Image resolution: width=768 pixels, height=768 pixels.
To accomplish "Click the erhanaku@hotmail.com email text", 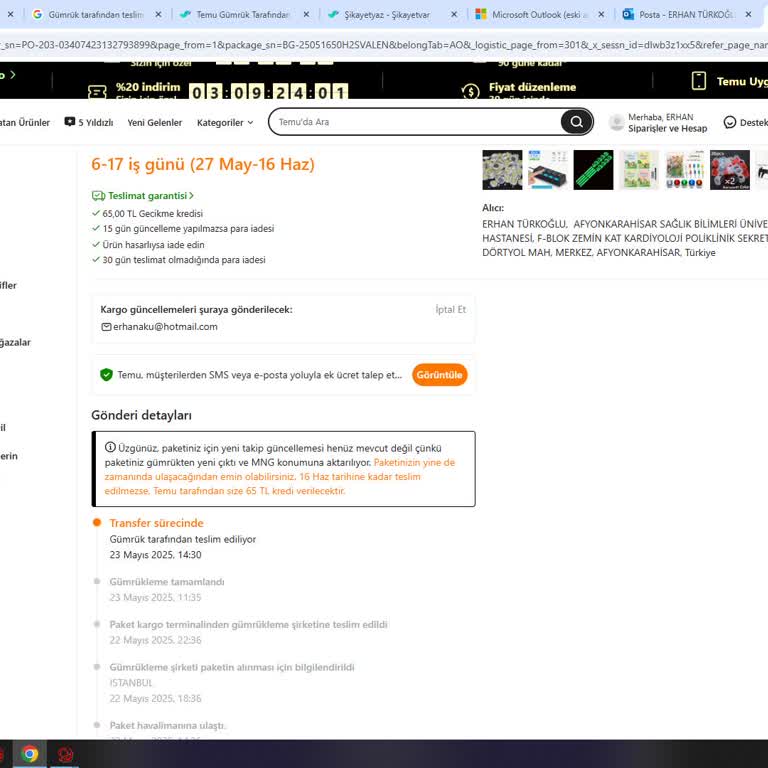I will pos(165,327).
